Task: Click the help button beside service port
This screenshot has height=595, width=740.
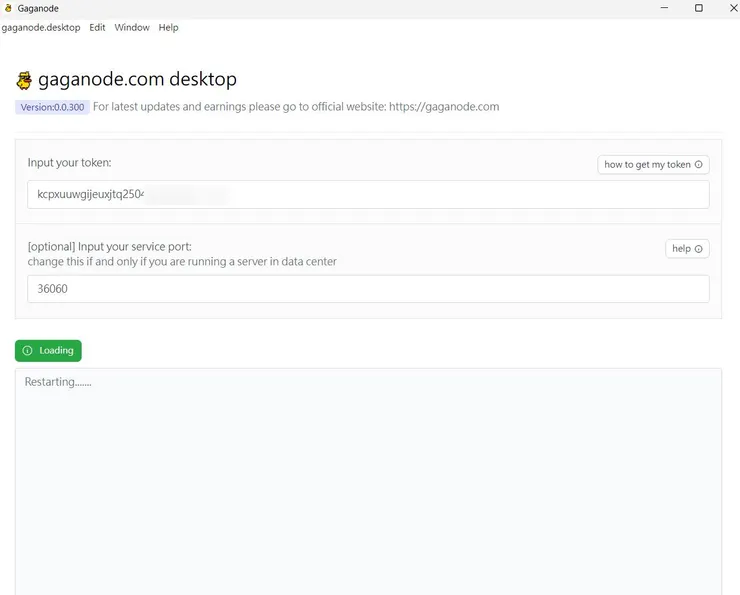Action: (x=687, y=249)
